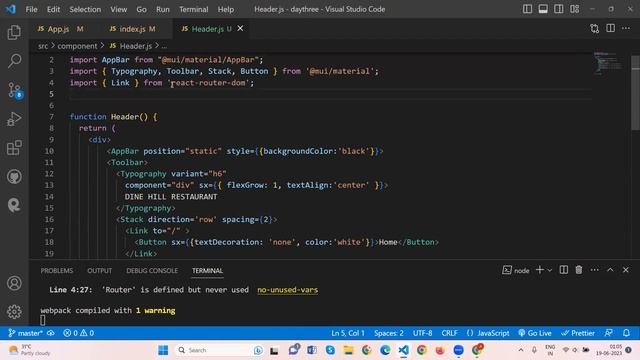This screenshot has width=640, height=360.
Task: Open the Accounts menu icon
Action: (x=14, y=283)
